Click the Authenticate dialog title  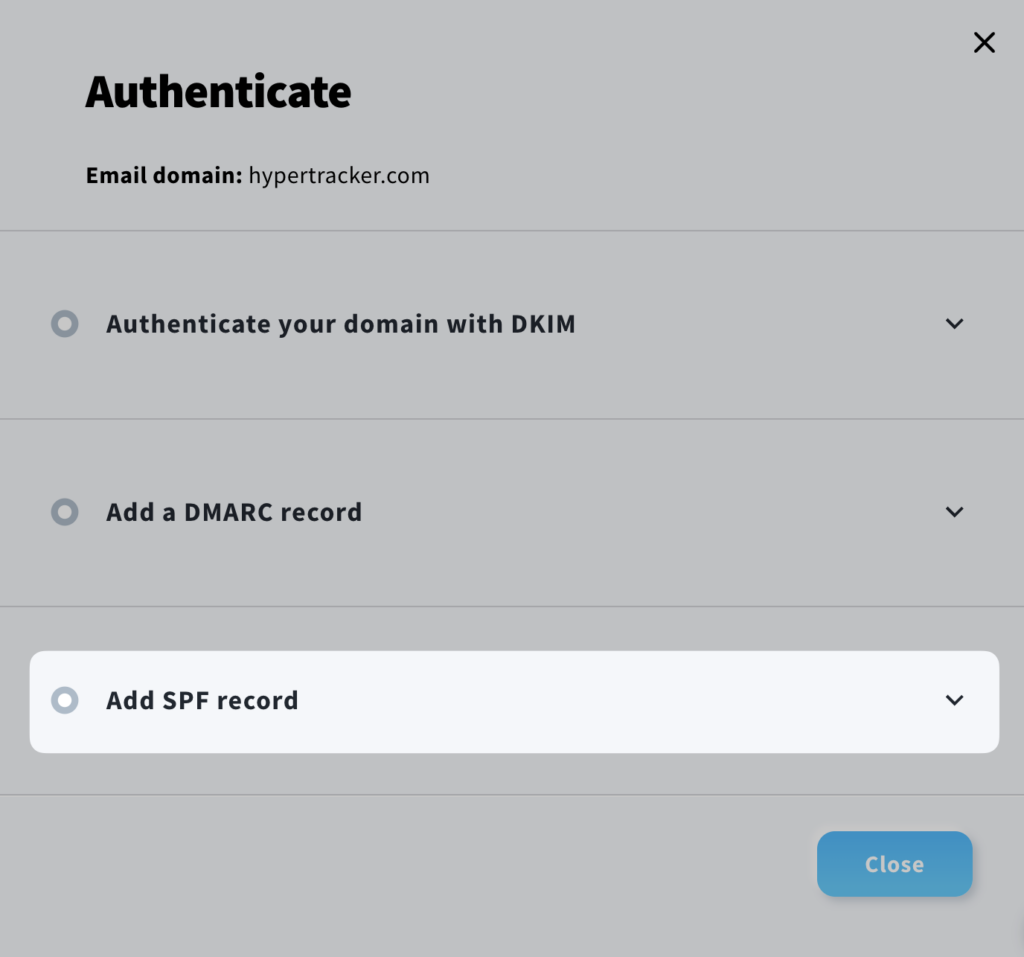click(218, 92)
